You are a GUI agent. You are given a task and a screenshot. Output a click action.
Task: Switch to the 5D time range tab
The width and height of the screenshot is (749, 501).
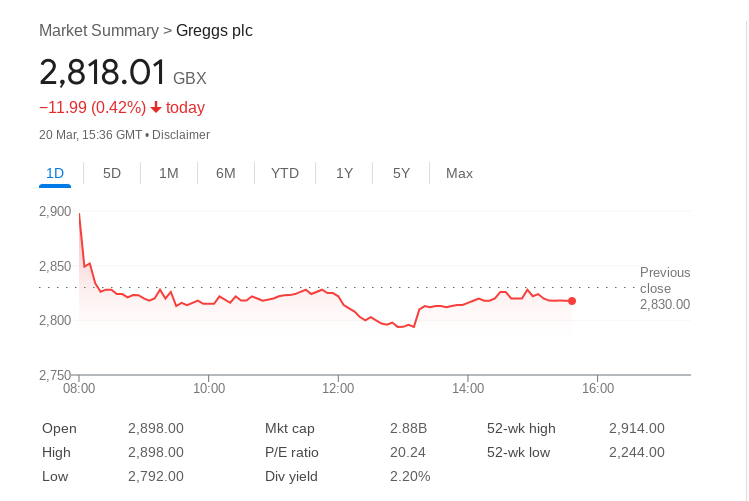coord(112,173)
